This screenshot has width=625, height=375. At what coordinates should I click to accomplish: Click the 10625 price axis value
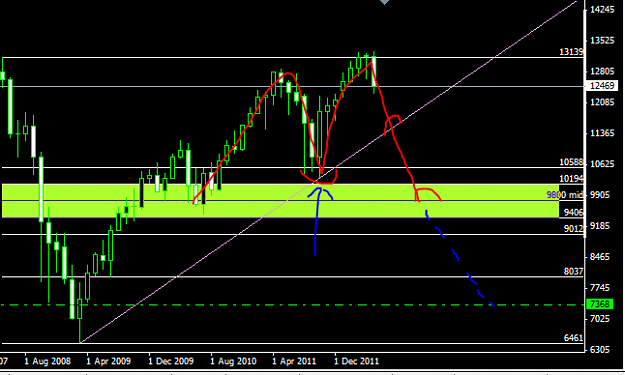[602, 164]
